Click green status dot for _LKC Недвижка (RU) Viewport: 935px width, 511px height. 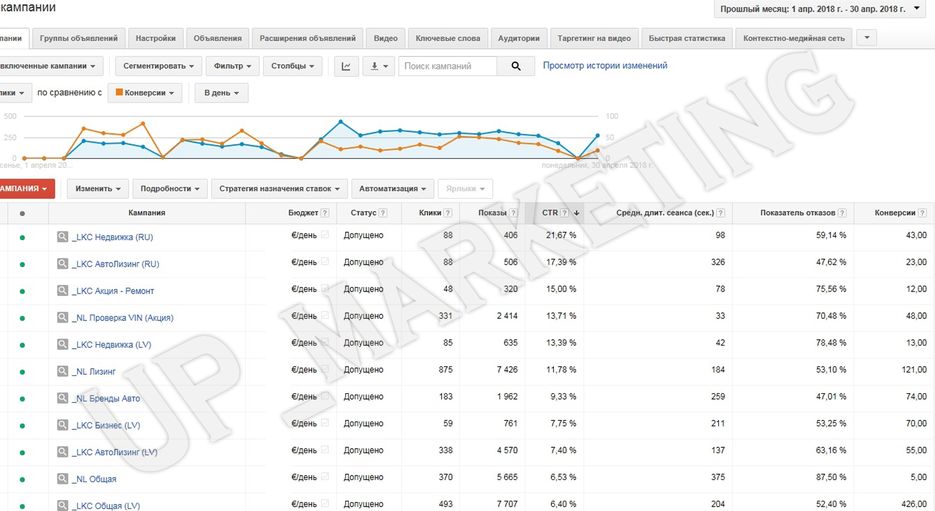(22, 237)
